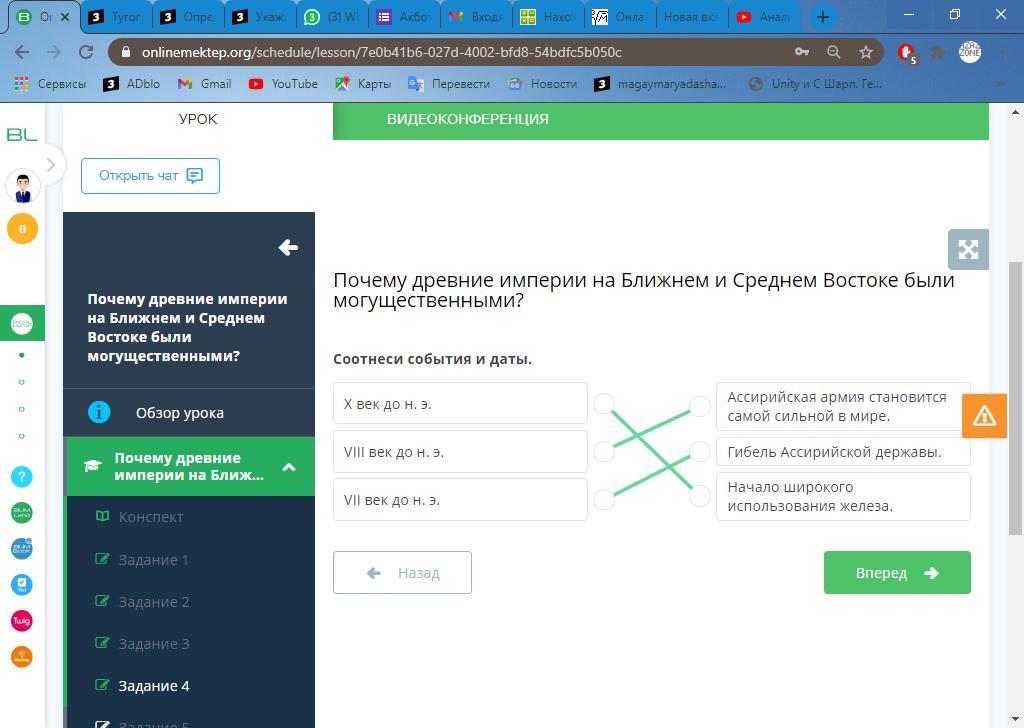This screenshot has height=728, width=1024.
Task: Toggle fullscreen with the expand arrows icon
Action: tap(968, 249)
